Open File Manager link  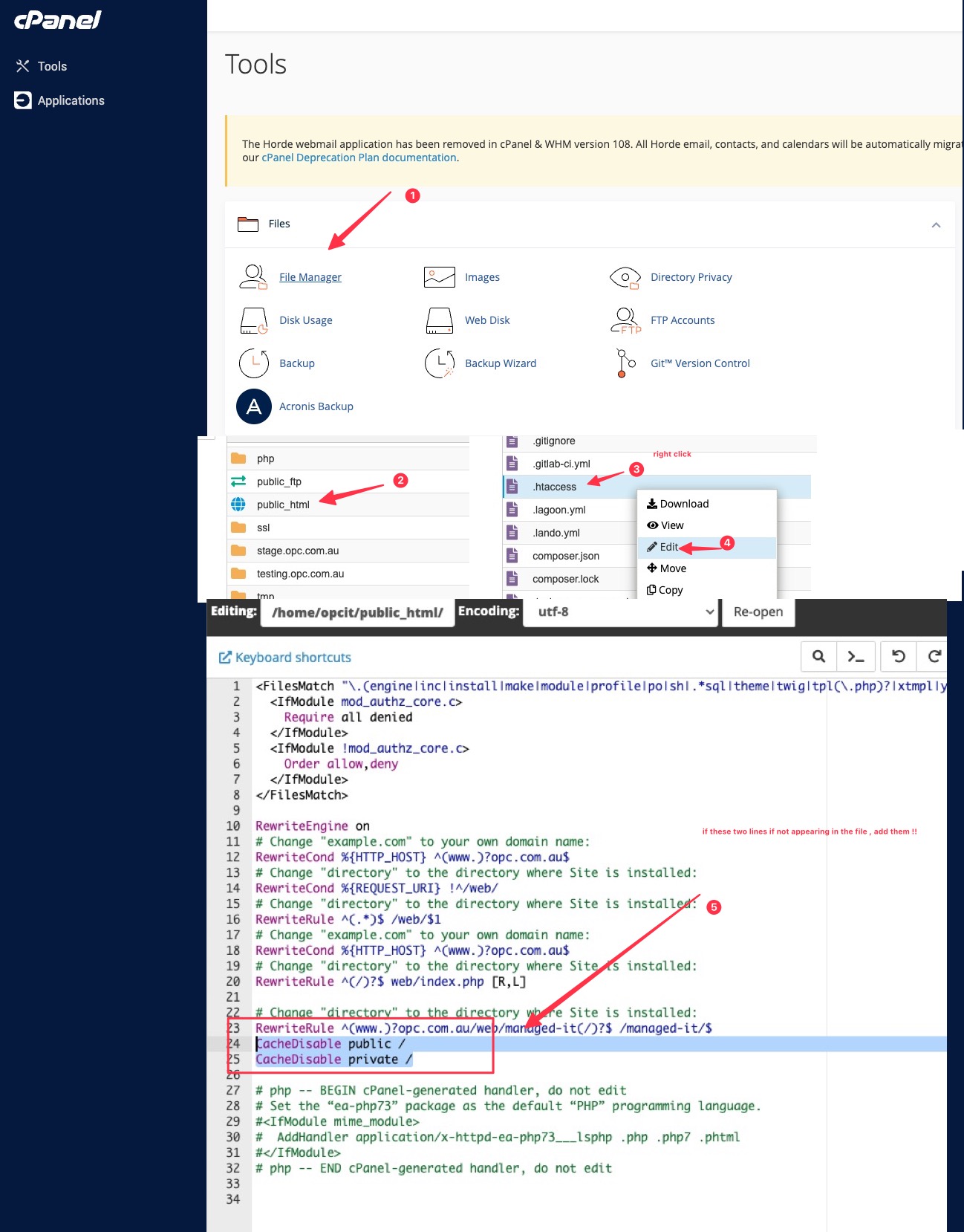[310, 277]
